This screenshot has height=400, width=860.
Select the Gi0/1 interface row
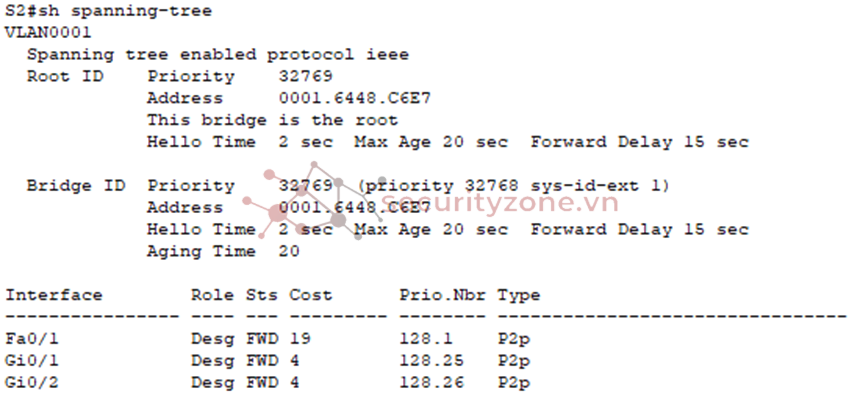pyautogui.click(x=268, y=361)
